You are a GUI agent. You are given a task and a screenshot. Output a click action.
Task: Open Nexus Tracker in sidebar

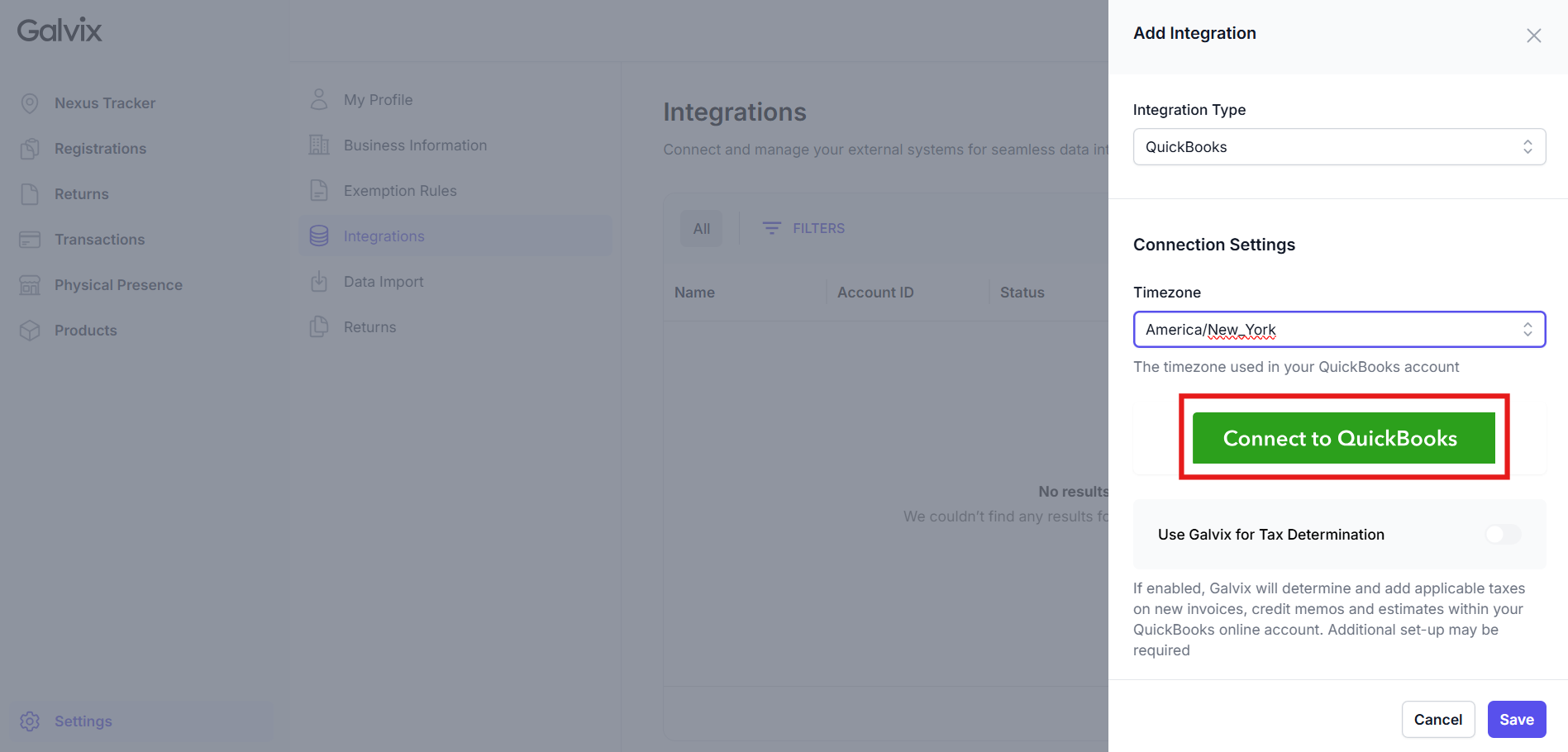coord(105,103)
